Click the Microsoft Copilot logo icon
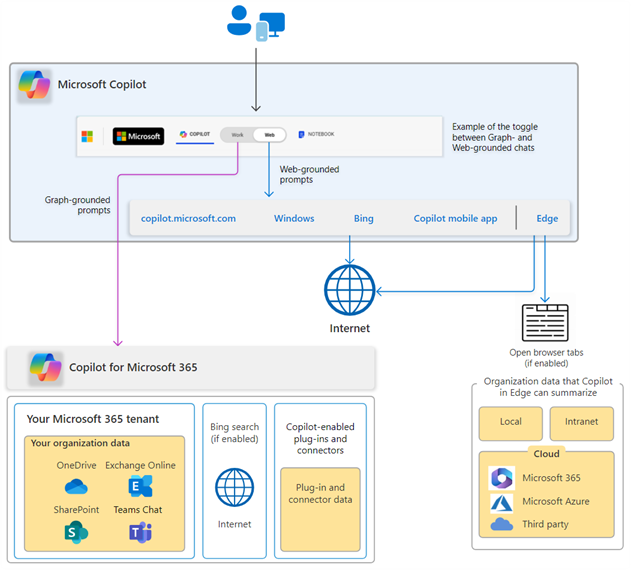The width and height of the screenshot is (631, 570). click(34, 85)
